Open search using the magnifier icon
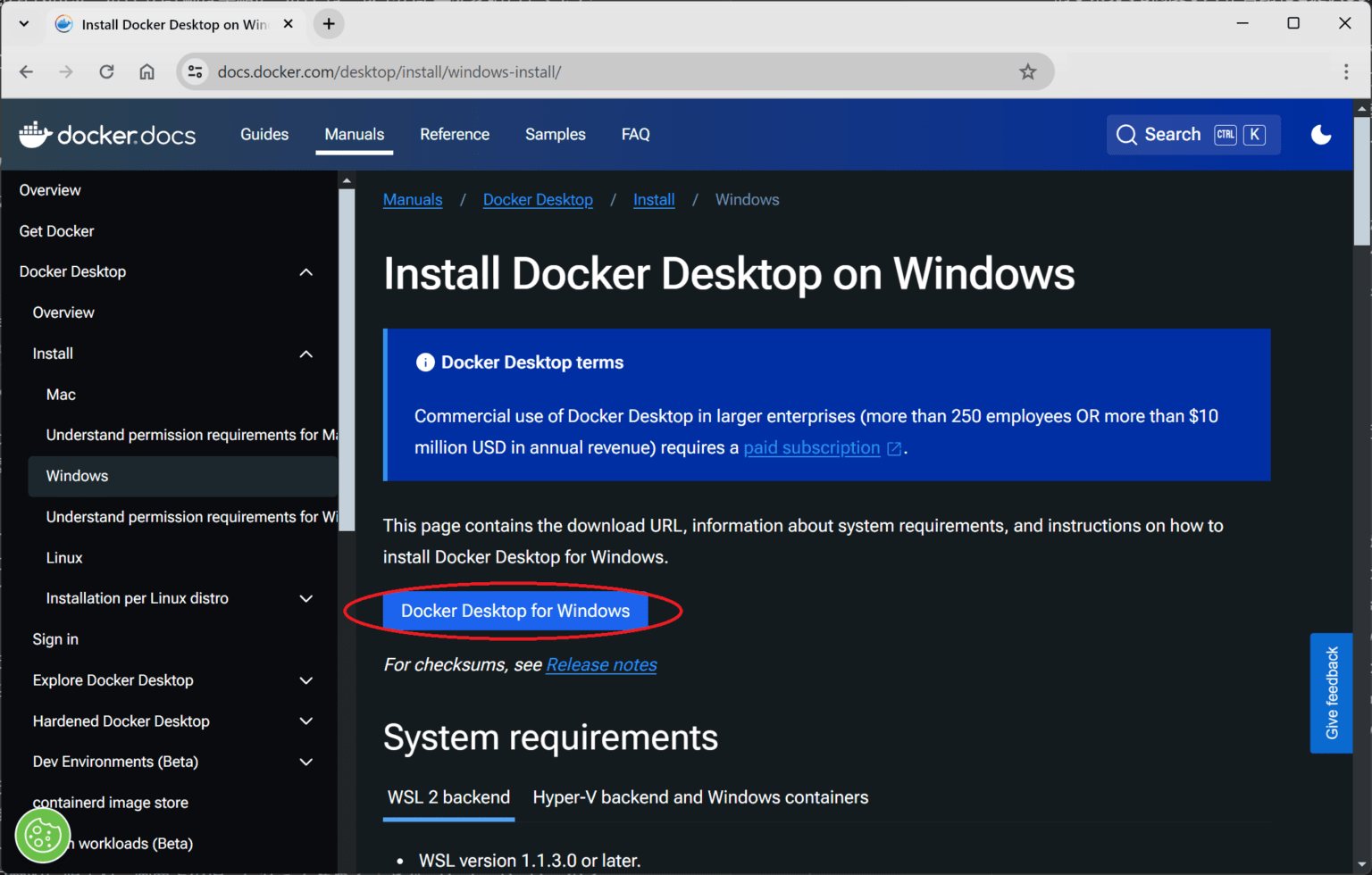Image resolution: width=1372 pixels, height=875 pixels. (x=1127, y=134)
